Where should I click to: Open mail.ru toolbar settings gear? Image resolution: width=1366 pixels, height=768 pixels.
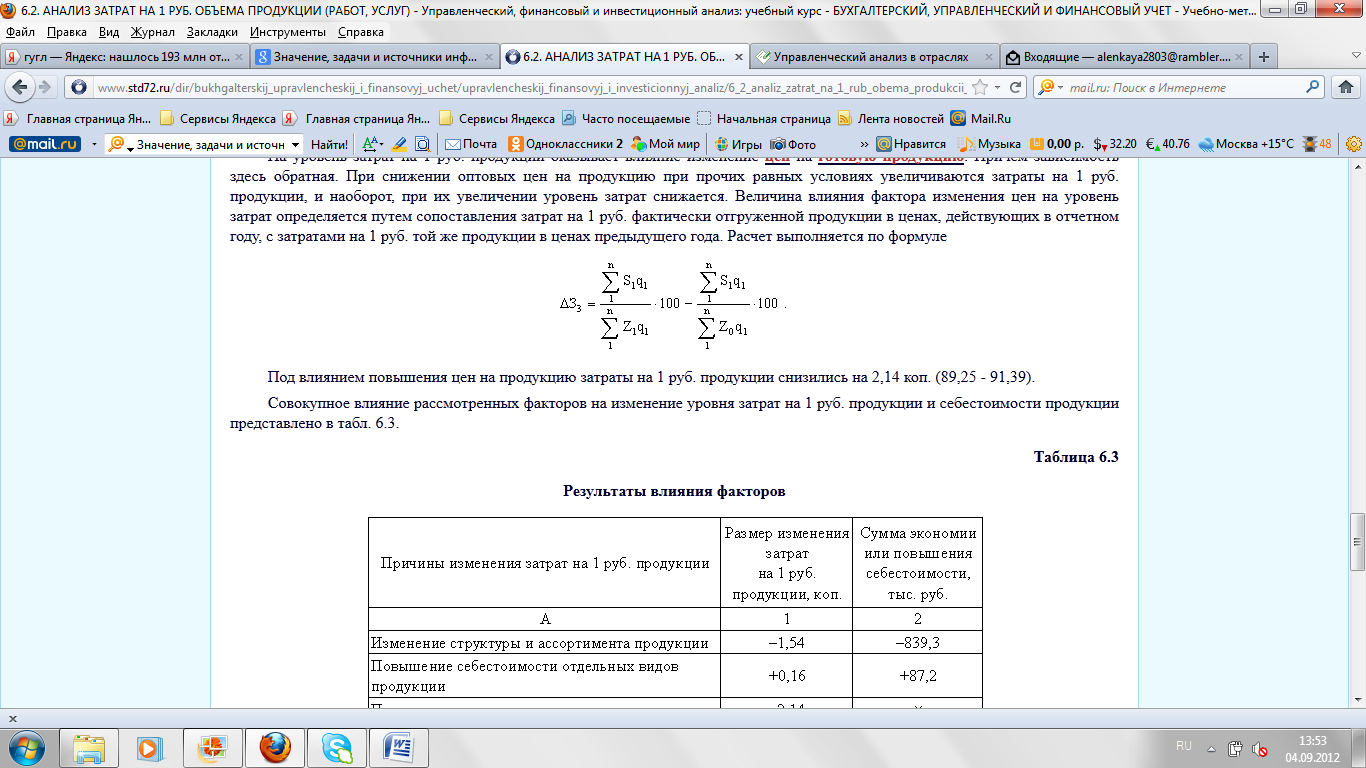(x=1354, y=144)
